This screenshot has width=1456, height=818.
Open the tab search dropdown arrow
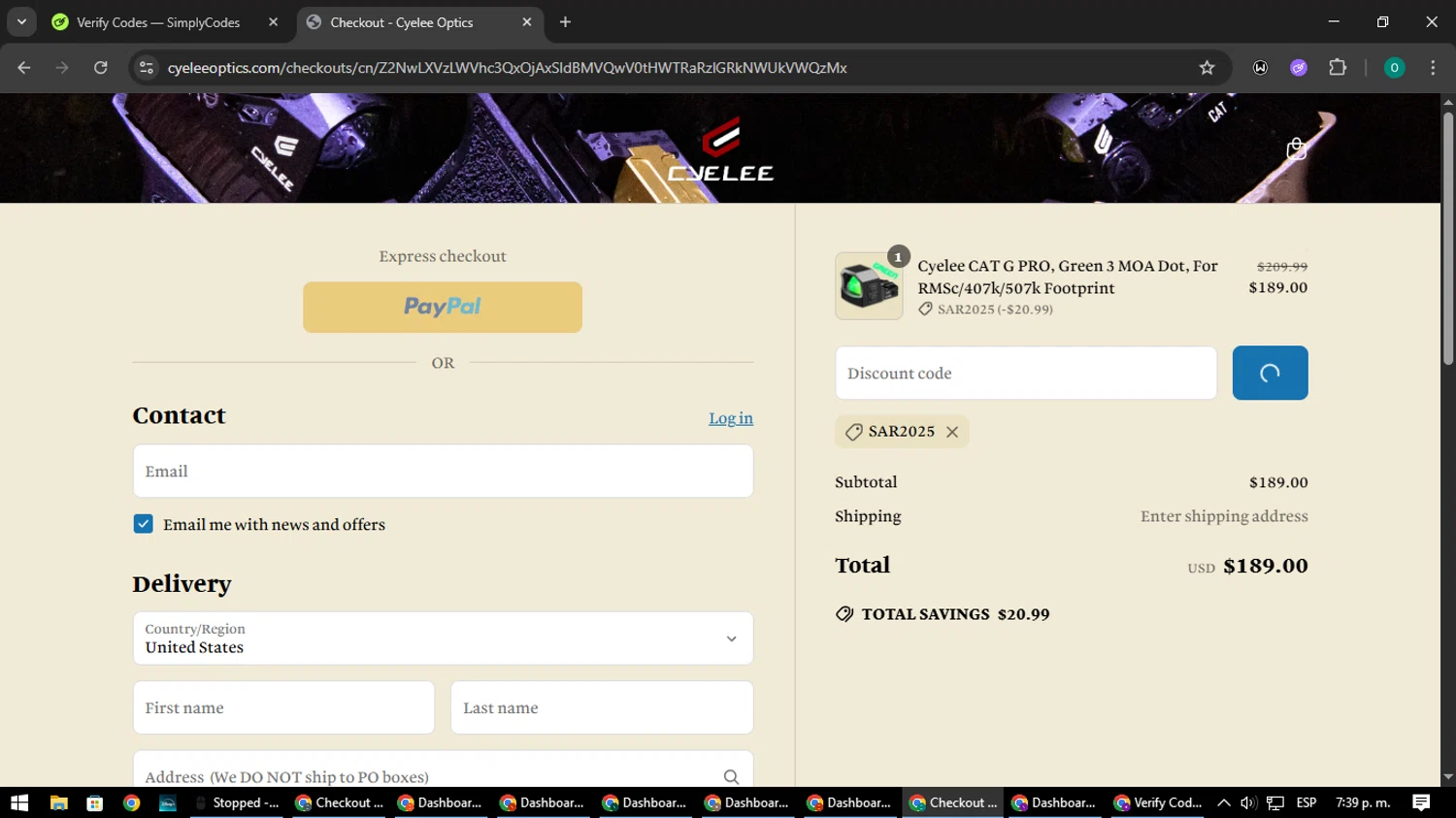21,21
